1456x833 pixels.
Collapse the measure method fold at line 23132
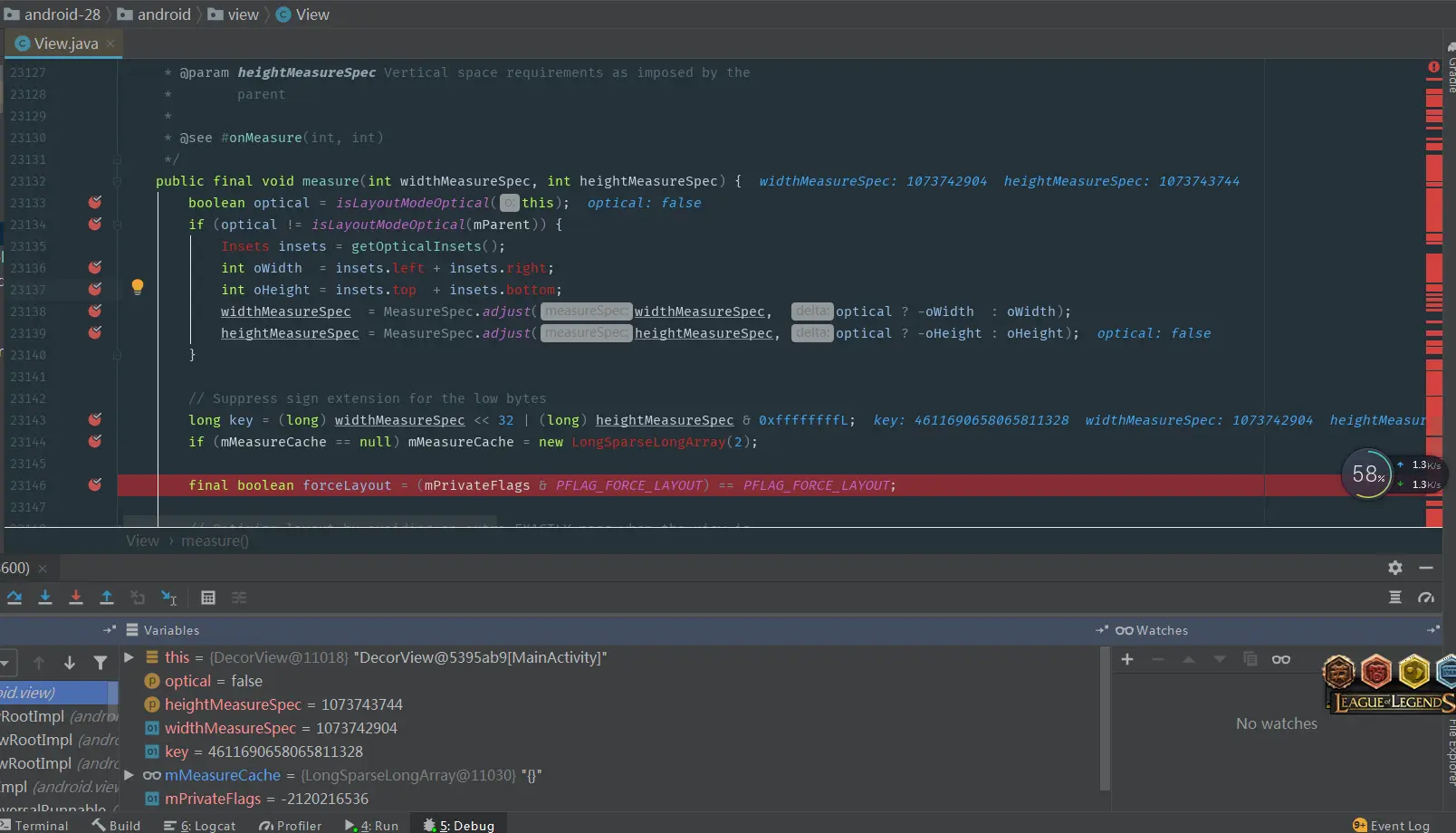[117, 181]
